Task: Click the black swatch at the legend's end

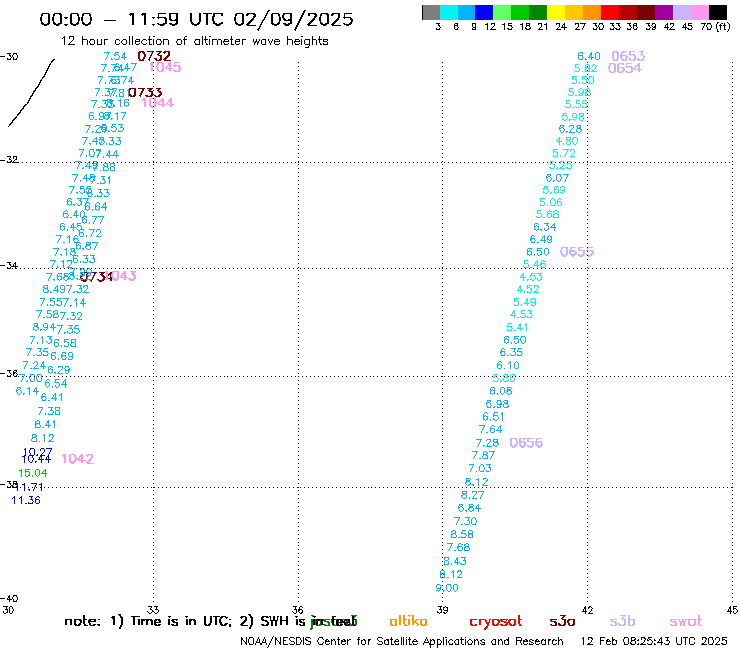Action: pos(717,12)
